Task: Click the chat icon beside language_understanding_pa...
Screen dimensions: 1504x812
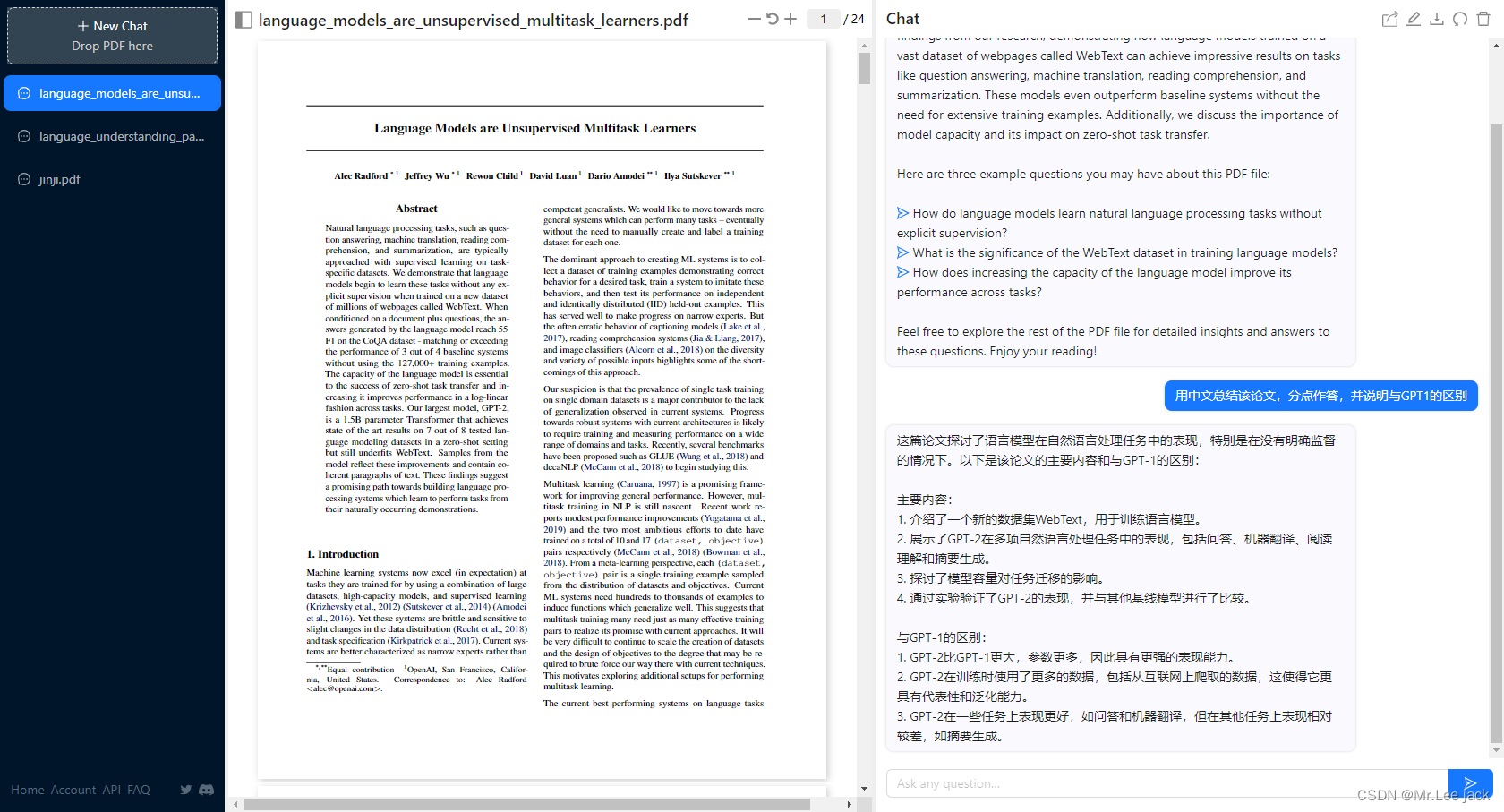Action: (24, 136)
